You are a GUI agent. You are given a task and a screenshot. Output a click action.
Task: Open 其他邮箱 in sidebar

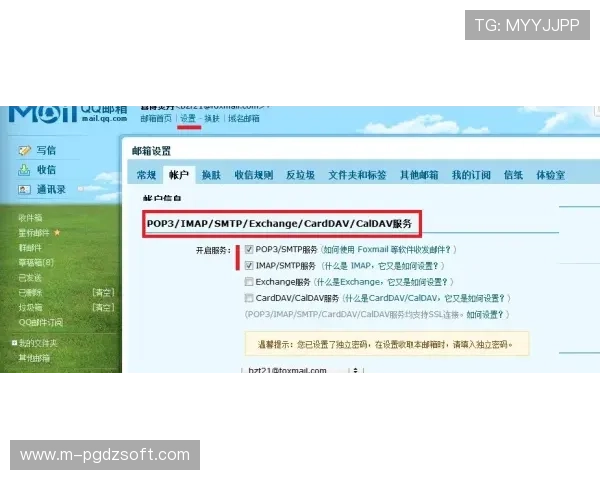tap(34, 358)
